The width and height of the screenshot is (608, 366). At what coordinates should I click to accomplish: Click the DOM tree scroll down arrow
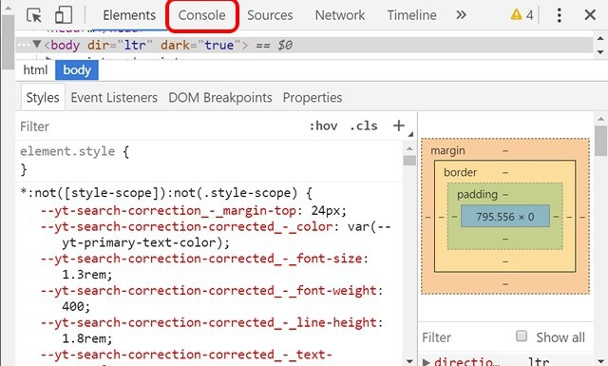(600, 52)
